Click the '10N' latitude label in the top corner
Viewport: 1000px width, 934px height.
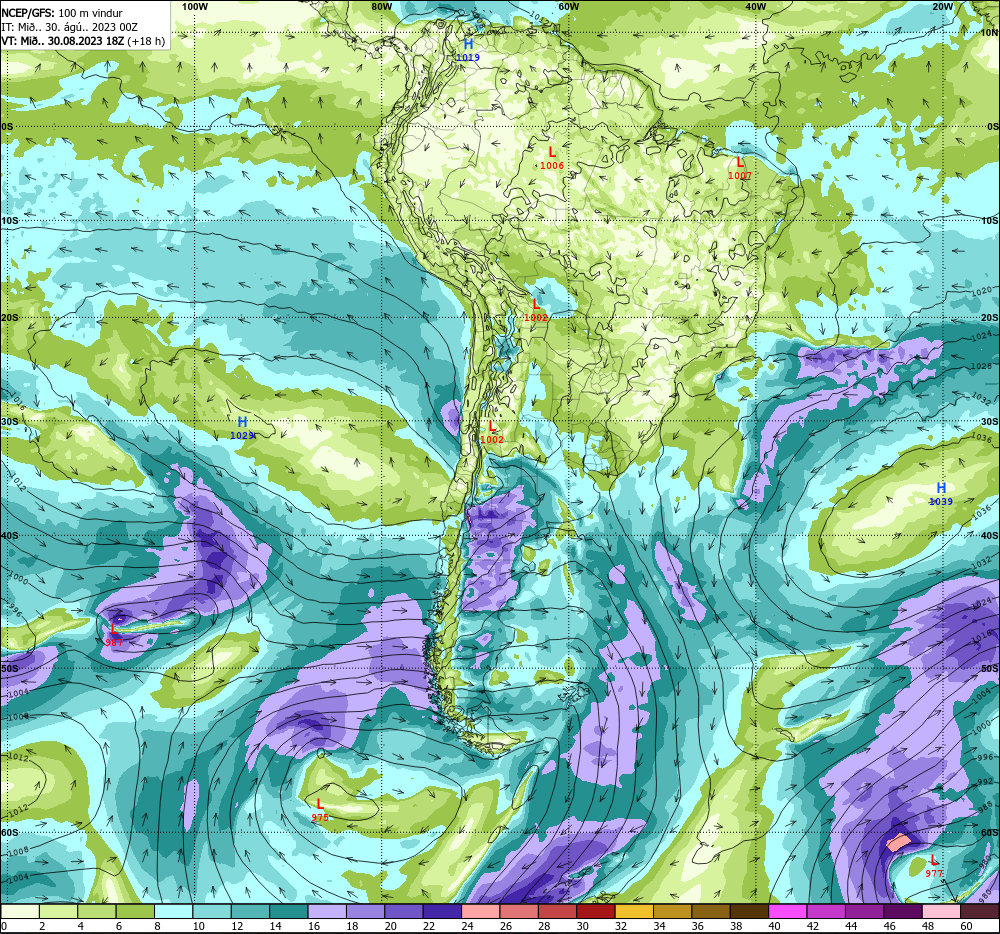pyautogui.click(x=989, y=32)
